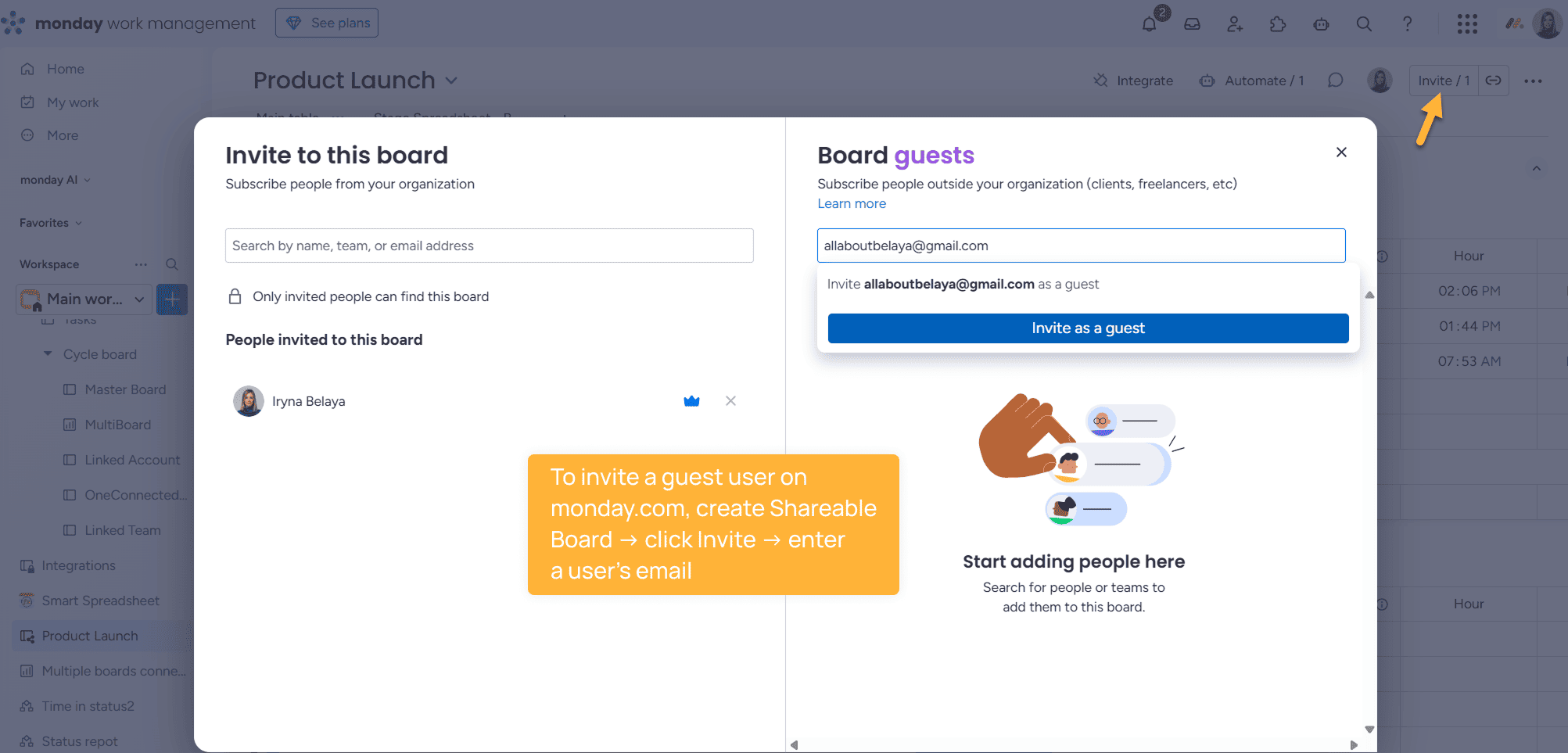Click the Invite / 1 button
The height and width of the screenshot is (753, 1568).
pyautogui.click(x=1444, y=81)
